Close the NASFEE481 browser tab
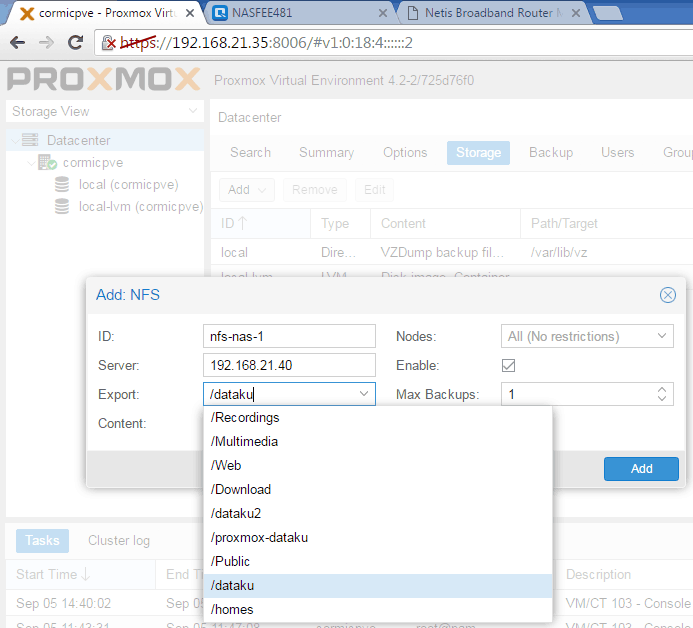The image size is (693, 628). [x=383, y=13]
